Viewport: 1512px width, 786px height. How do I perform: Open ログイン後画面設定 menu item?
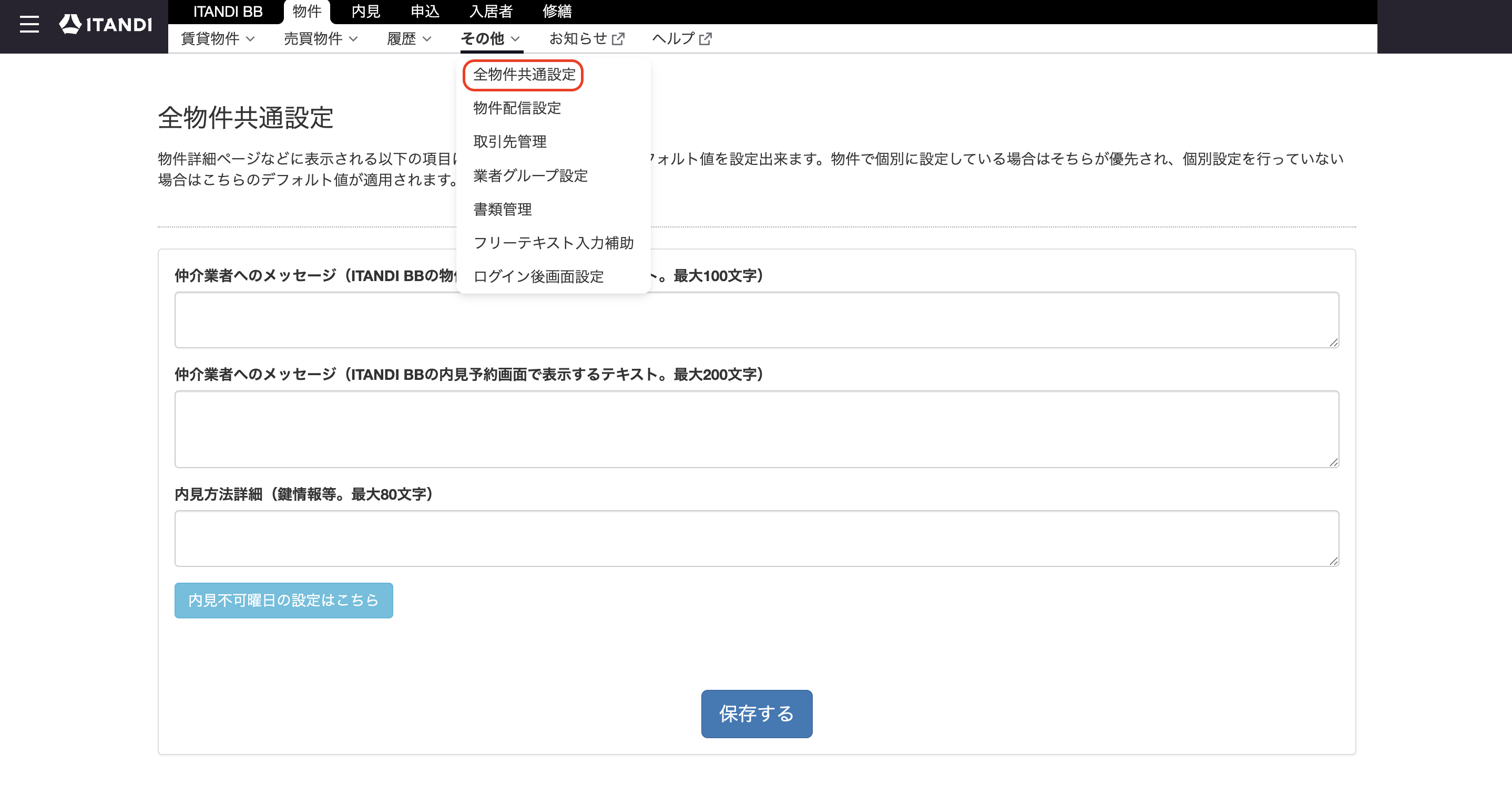tap(538, 277)
